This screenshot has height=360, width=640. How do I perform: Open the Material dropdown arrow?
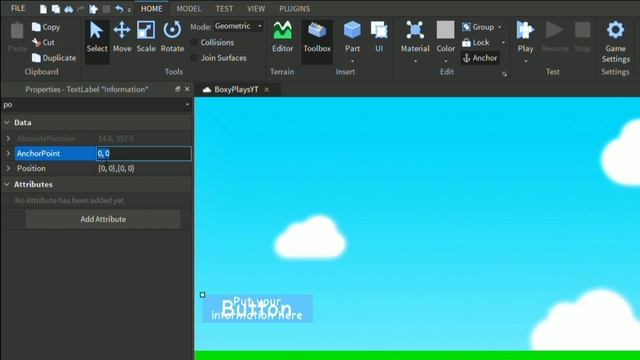(415, 61)
